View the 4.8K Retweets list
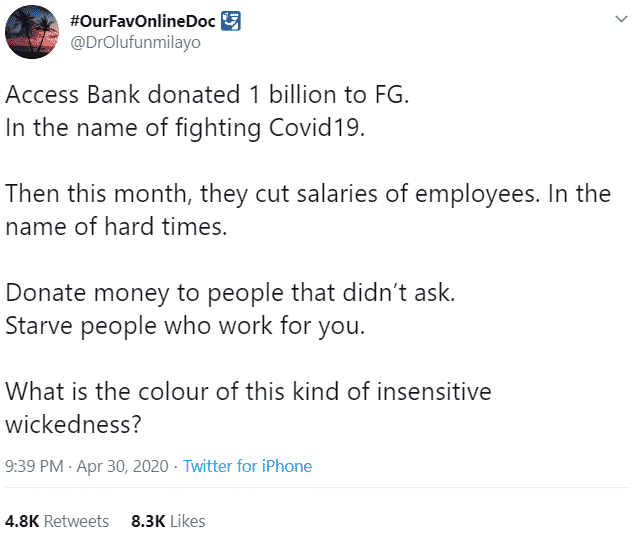Screen dimensions: 643x542 coord(57,521)
